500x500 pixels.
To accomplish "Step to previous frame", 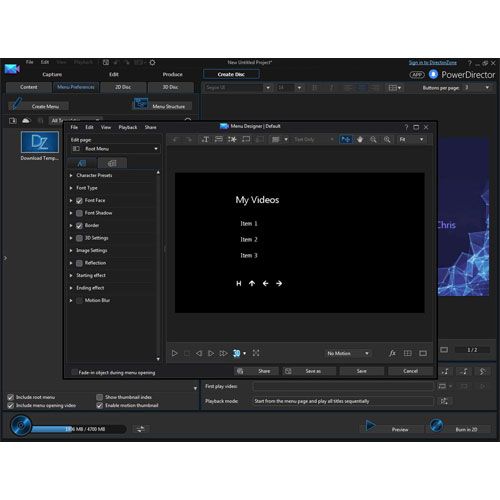I will pos(199,353).
